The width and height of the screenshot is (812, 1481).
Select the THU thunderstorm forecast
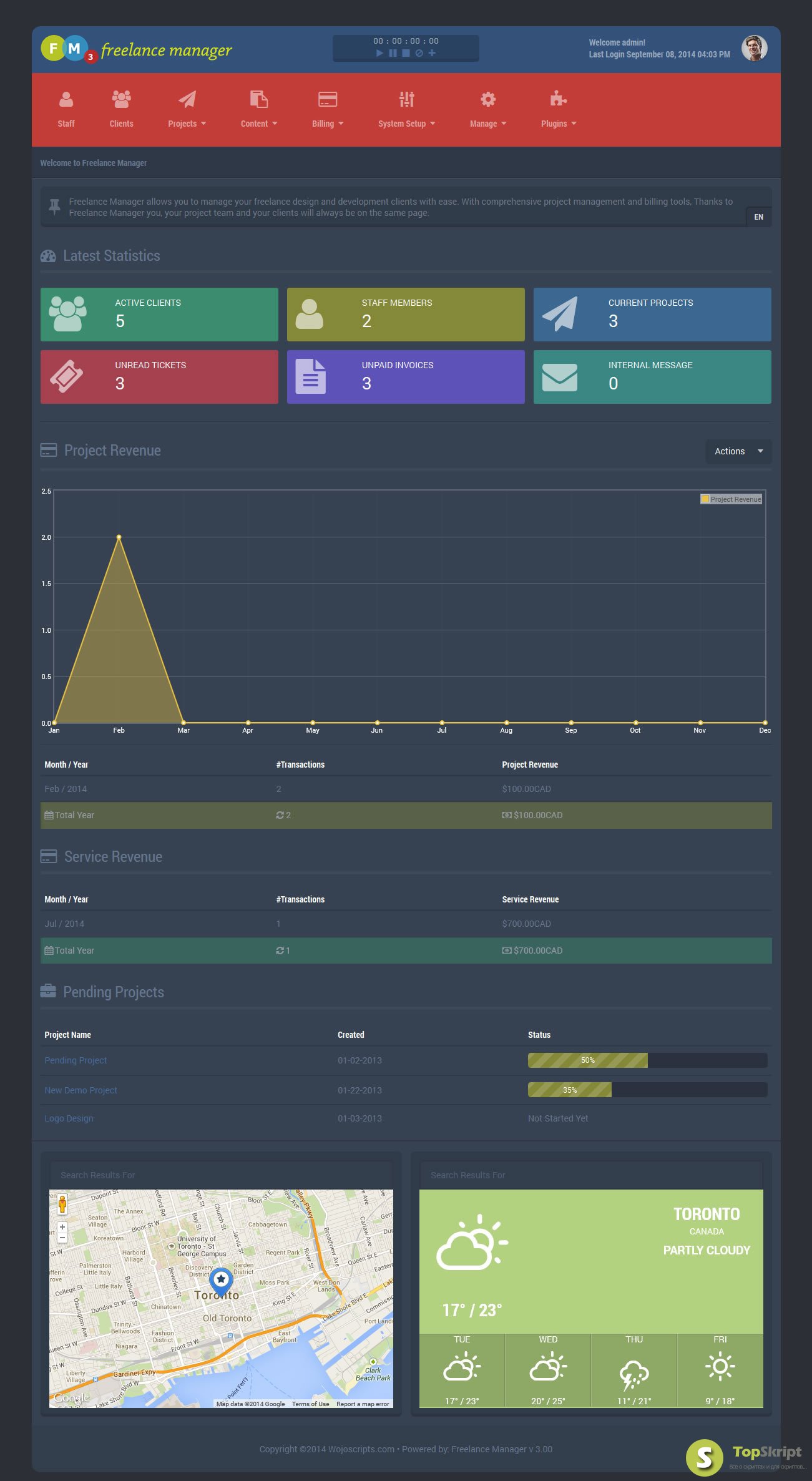point(634,1371)
